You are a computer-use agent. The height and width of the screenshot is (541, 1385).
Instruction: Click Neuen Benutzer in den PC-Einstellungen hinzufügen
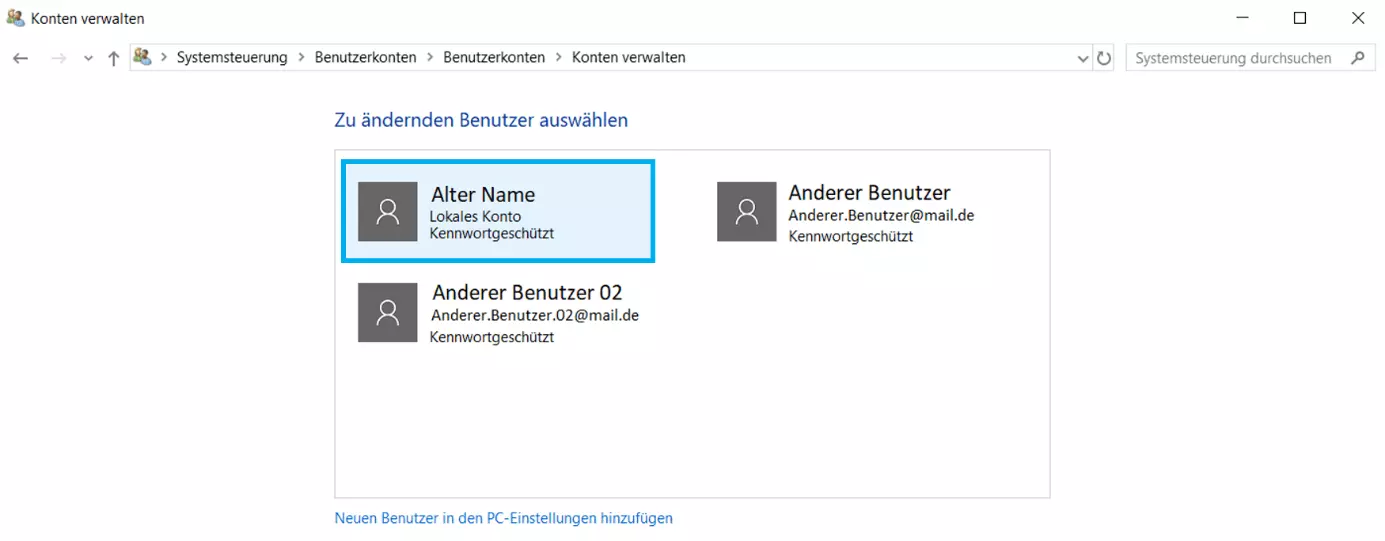(x=504, y=518)
